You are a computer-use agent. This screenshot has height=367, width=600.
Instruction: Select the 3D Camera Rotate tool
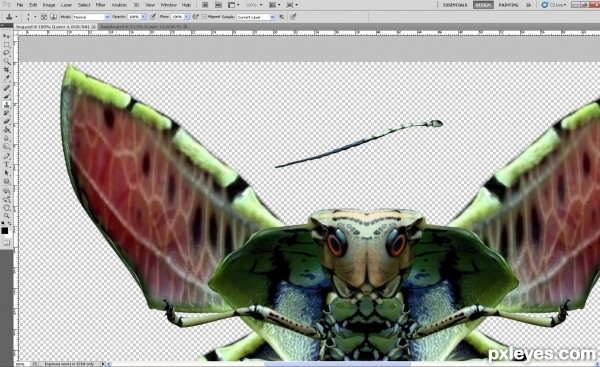coord(7,199)
